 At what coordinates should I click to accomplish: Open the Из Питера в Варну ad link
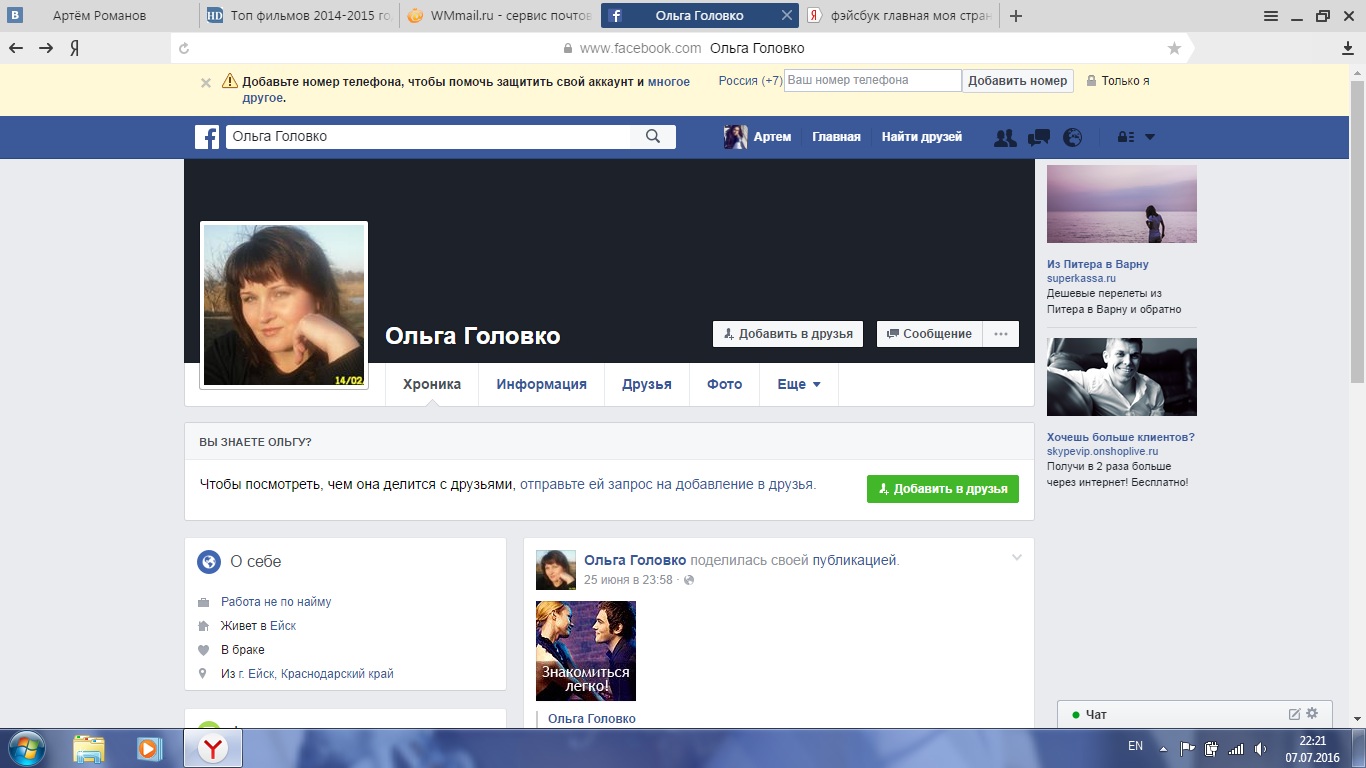click(x=1098, y=264)
